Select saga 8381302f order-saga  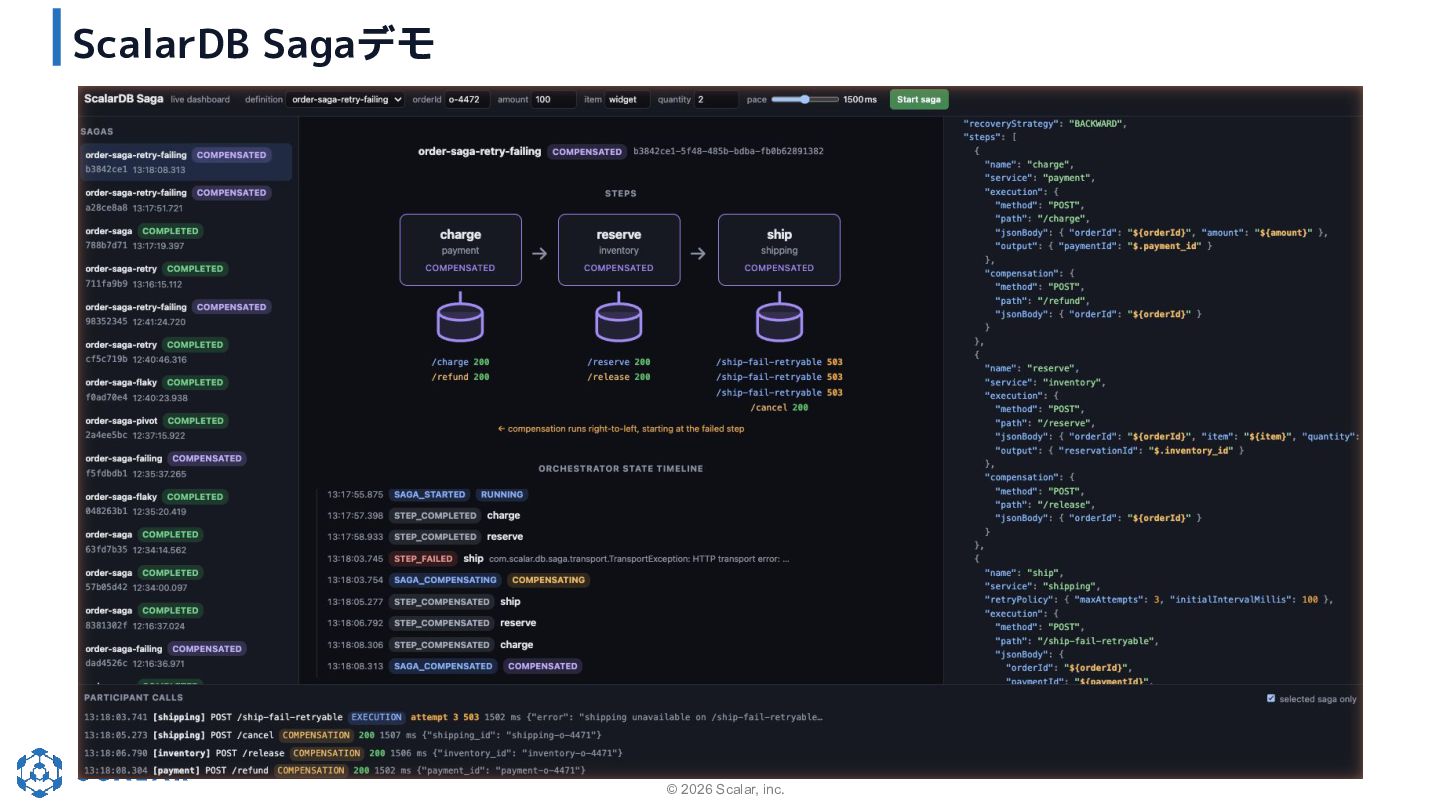point(186,618)
